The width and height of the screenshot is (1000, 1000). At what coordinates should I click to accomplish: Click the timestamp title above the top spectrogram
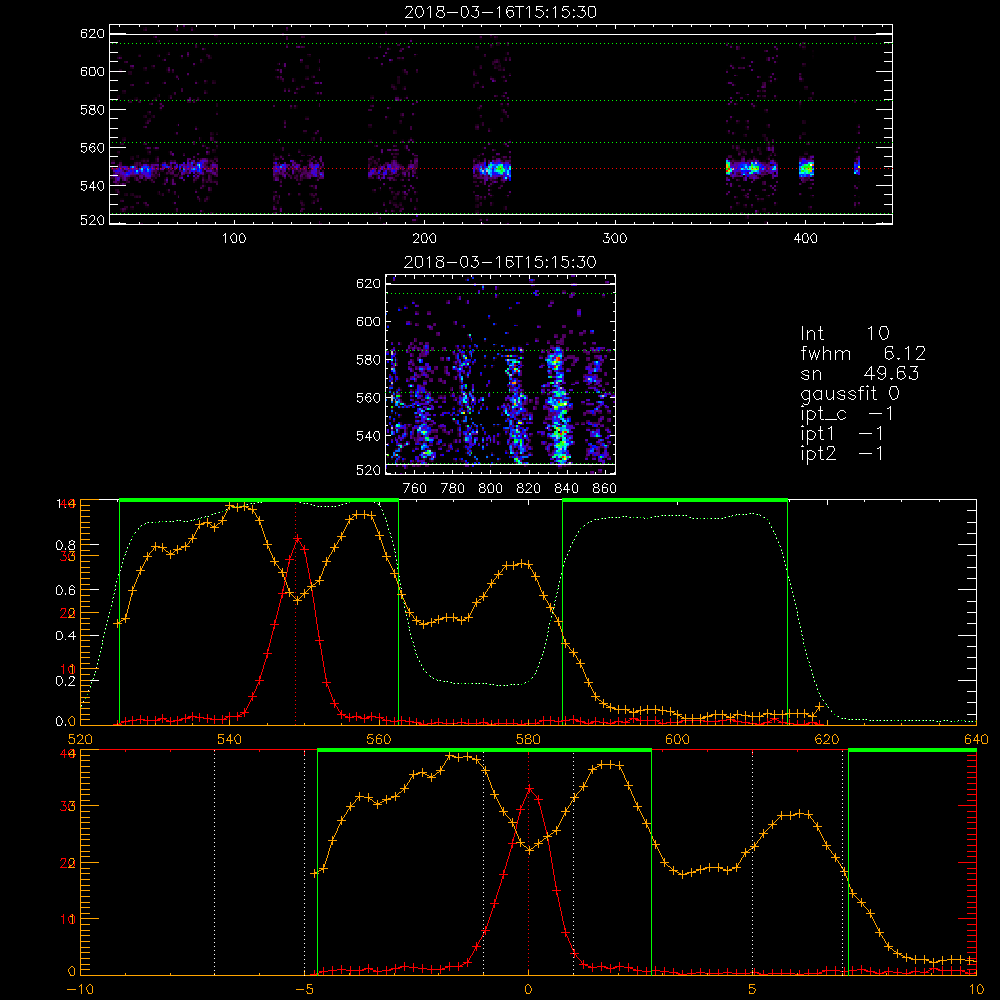point(501,12)
